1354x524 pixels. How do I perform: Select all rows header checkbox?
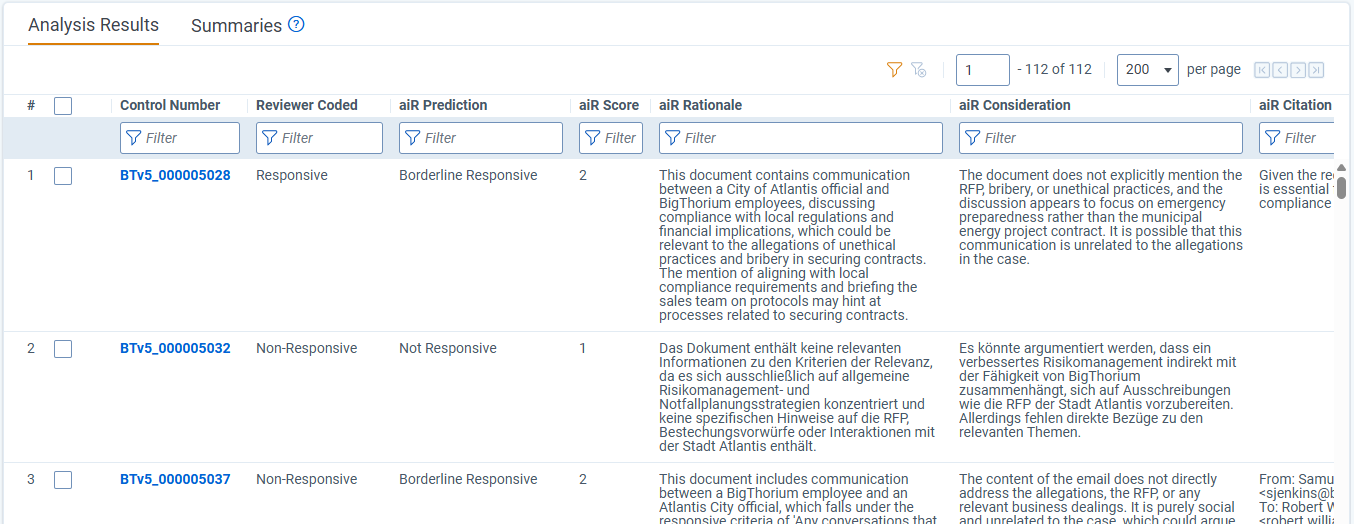(x=63, y=105)
